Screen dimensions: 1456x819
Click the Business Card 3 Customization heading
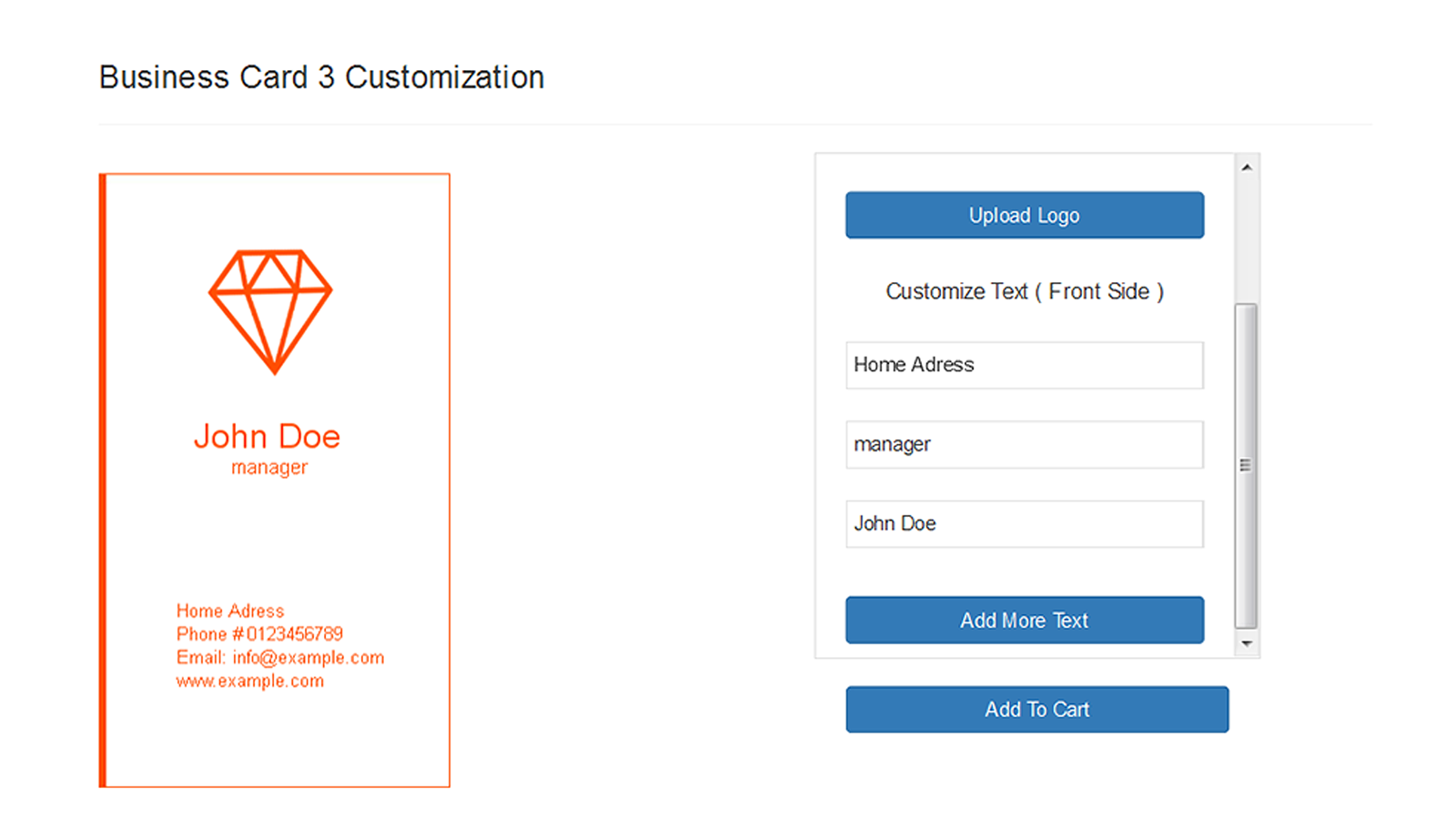(321, 76)
